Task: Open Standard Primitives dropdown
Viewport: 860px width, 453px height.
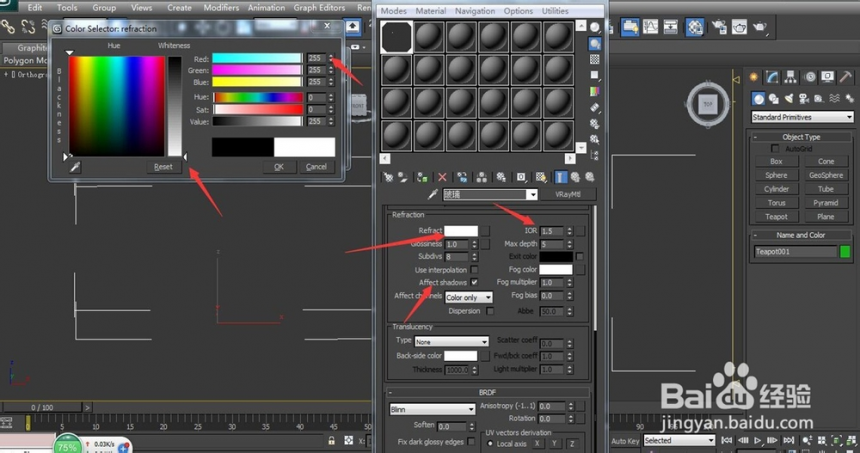Action: coord(802,117)
